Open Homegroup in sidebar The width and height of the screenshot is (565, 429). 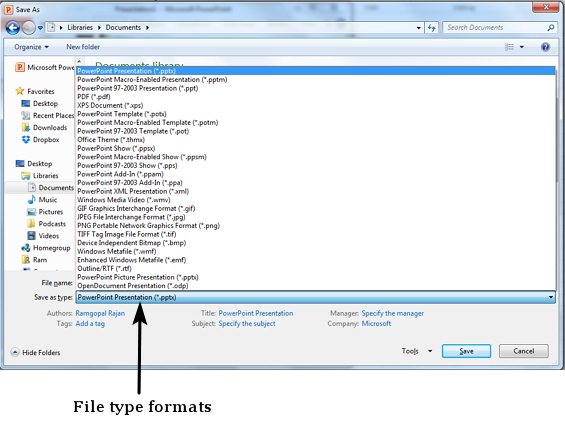point(45,248)
